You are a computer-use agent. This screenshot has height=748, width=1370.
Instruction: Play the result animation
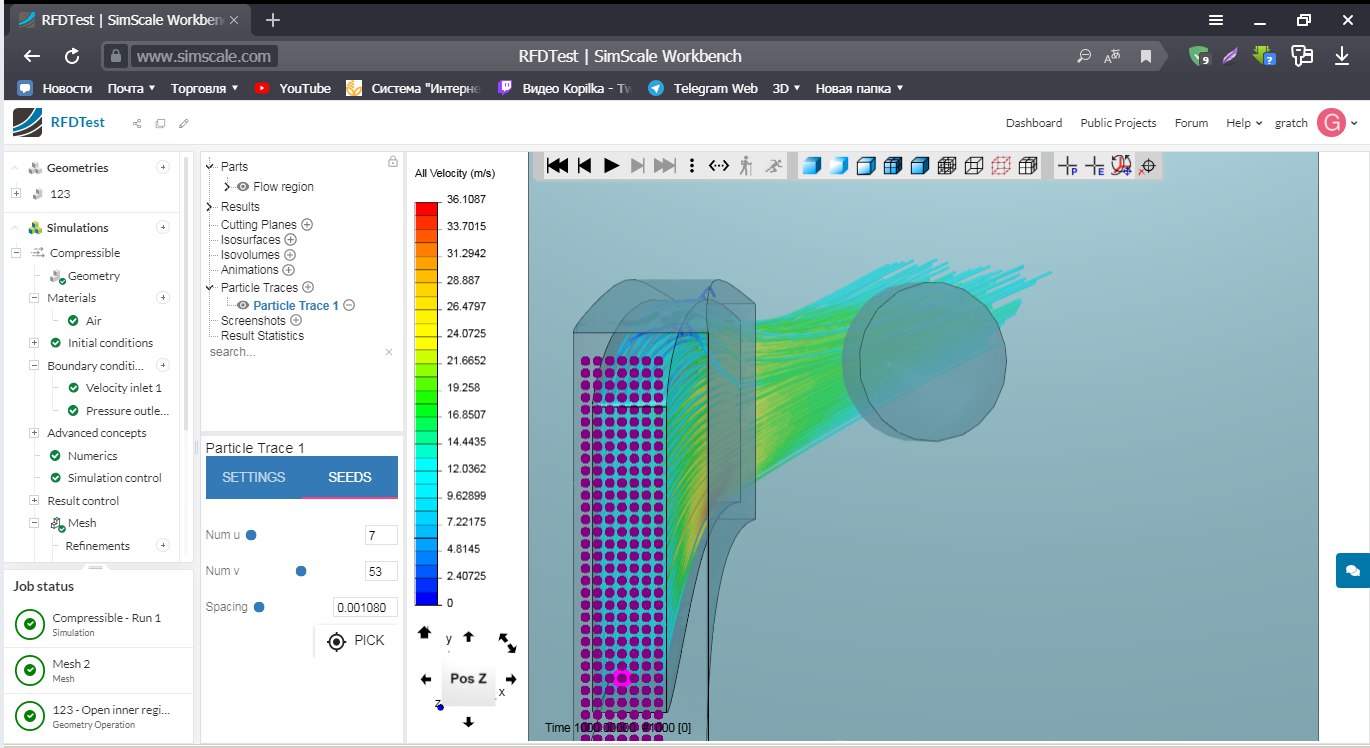tap(612, 165)
